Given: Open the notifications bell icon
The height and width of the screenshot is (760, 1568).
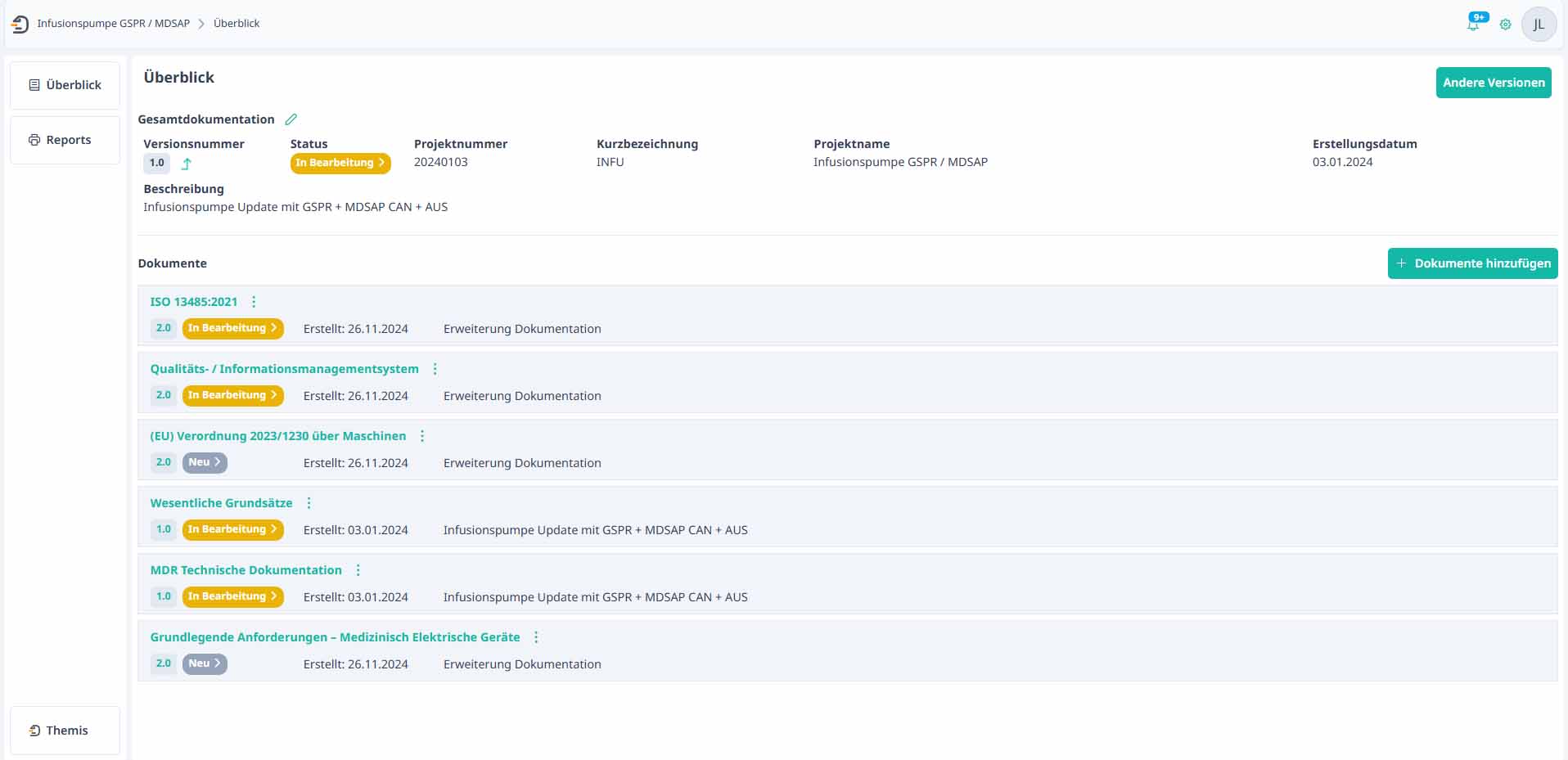Looking at the screenshot, I should (1473, 25).
